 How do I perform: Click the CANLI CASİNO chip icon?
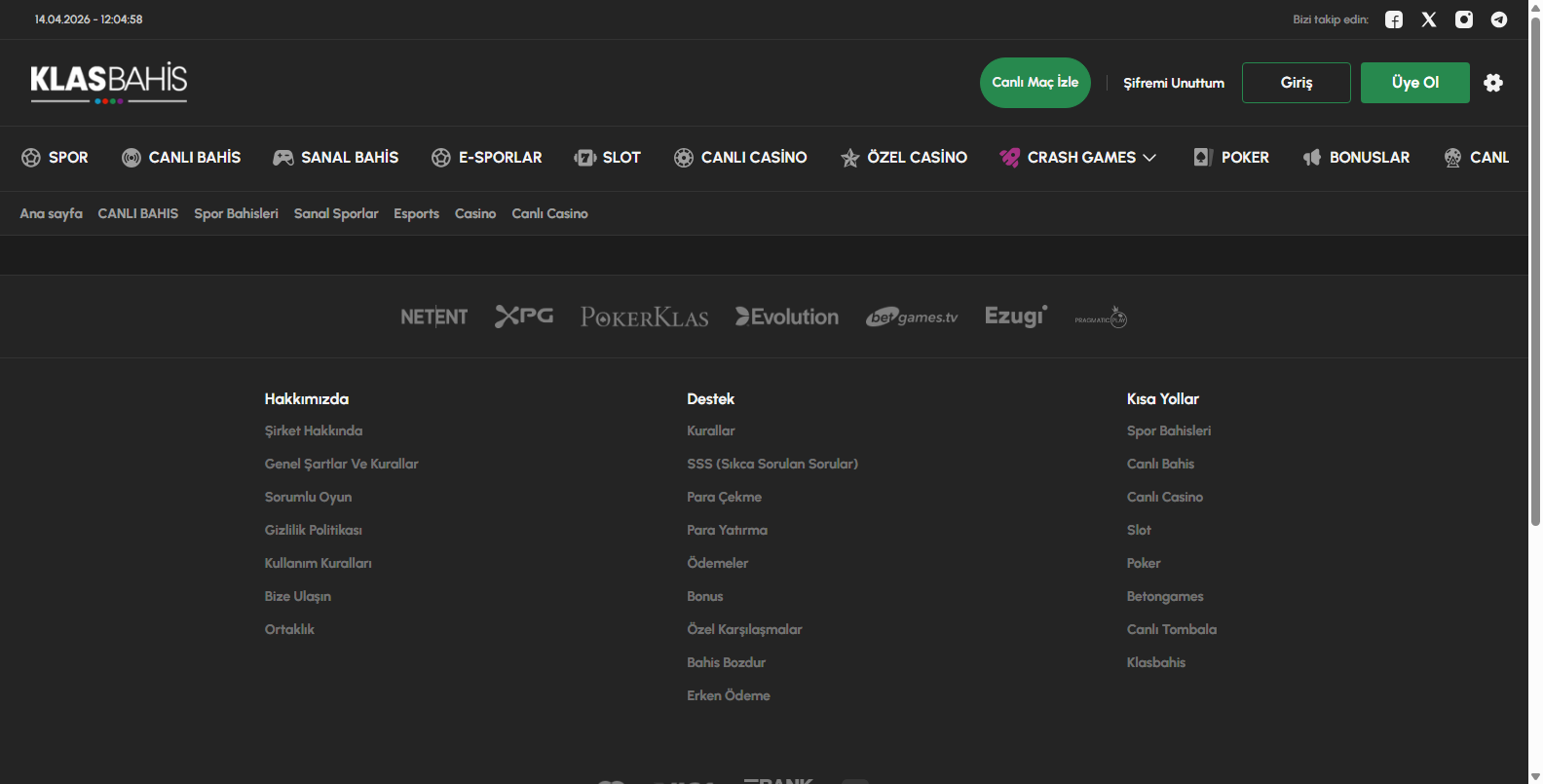[684, 158]
